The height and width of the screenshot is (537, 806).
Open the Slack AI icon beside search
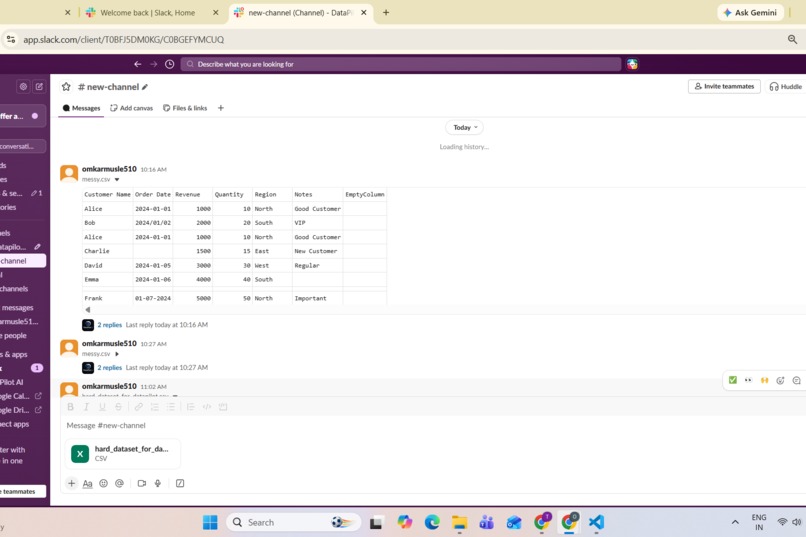point(632,64)
